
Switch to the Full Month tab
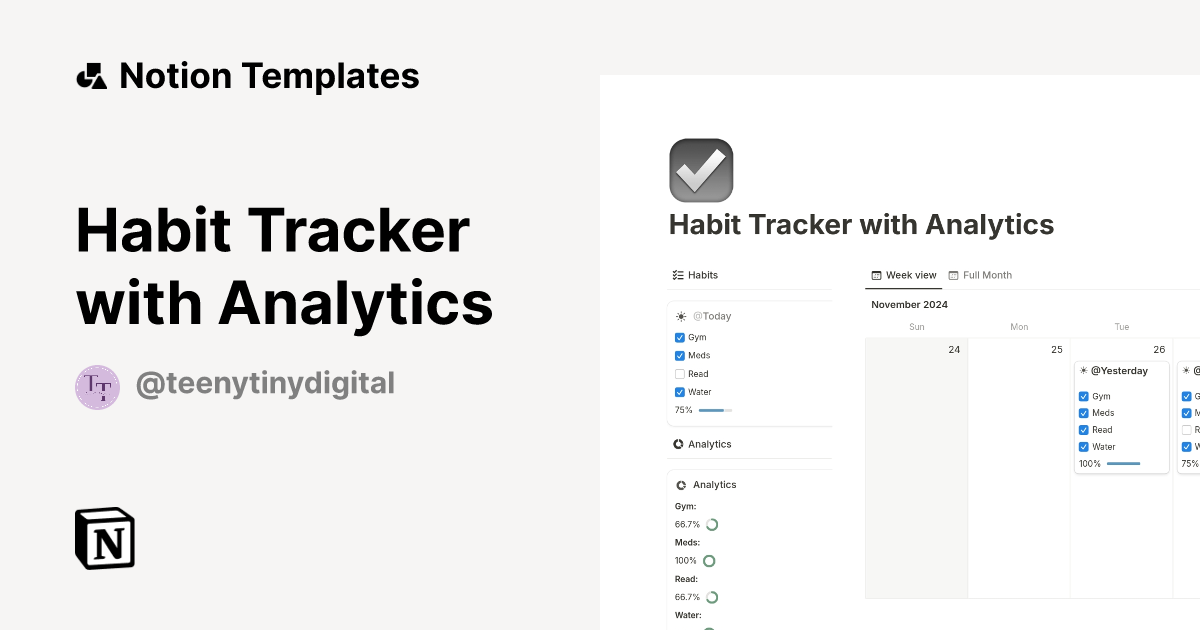pyautogui.click(x=980, y=274)
